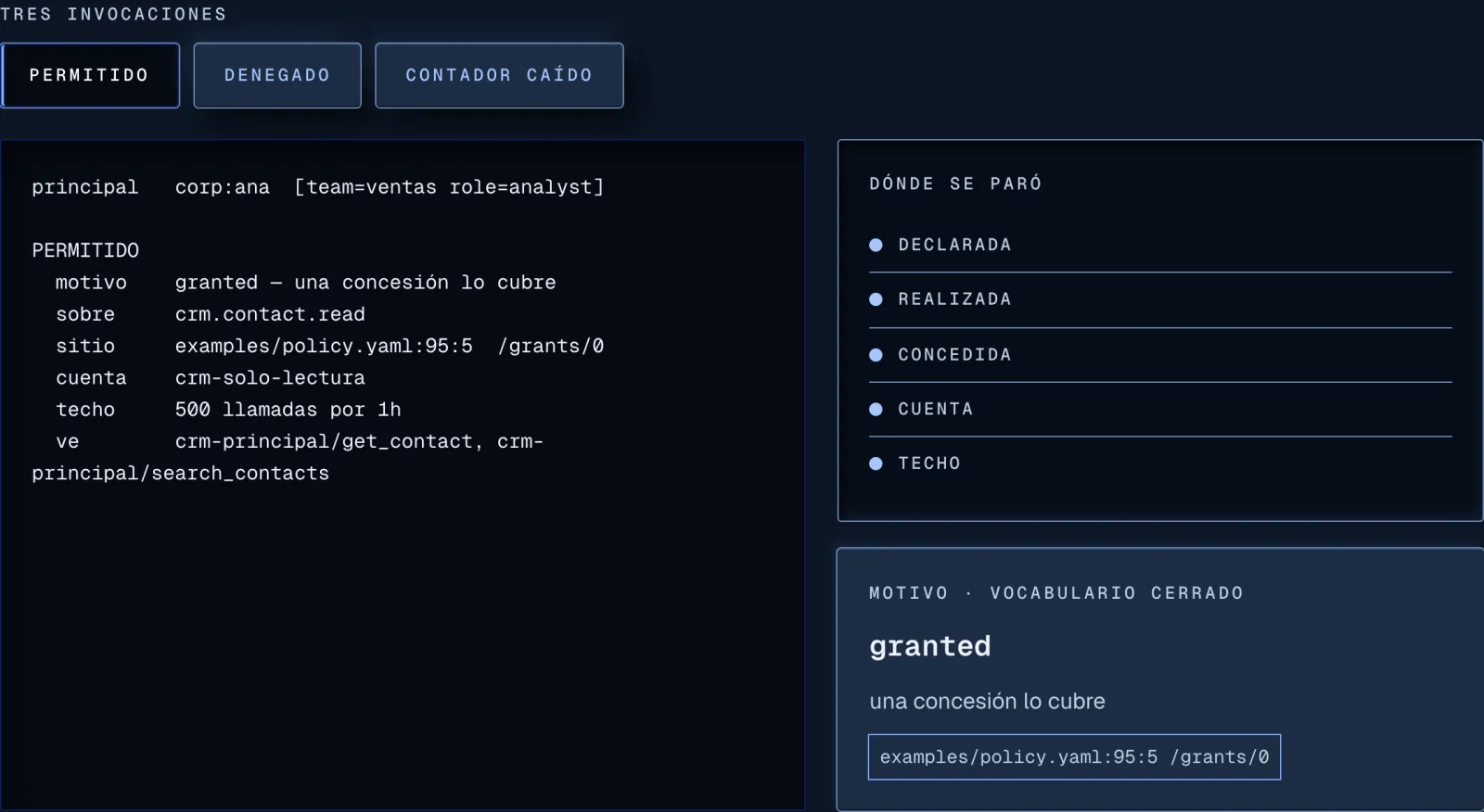Screen dimensions: 1484x812
Task: Select the PERMITIDO tab
Action: point(90,75)
